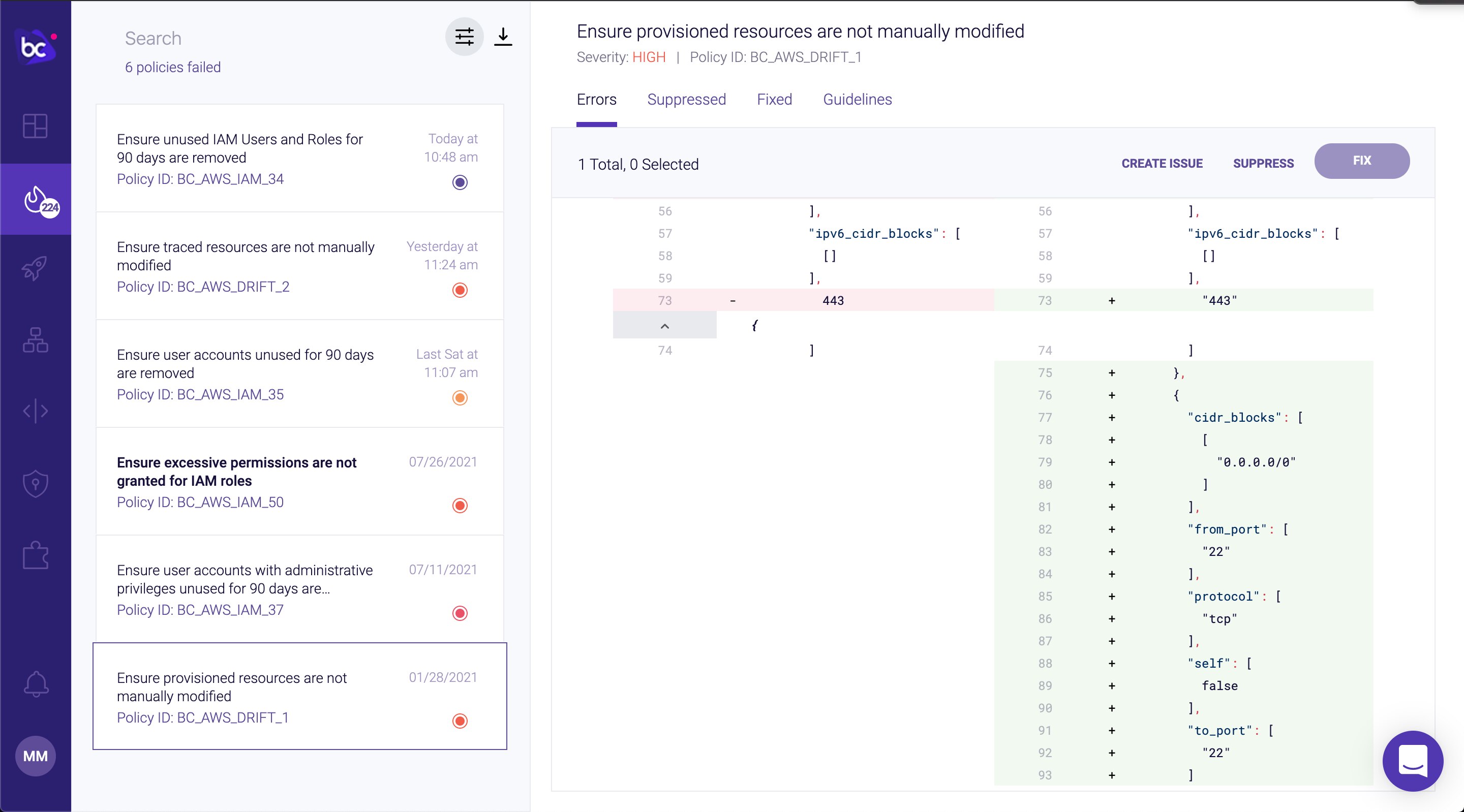Select the code brackets icon in the sidebar
Viewport: 1464px width, 812px height.
point(35,411)
